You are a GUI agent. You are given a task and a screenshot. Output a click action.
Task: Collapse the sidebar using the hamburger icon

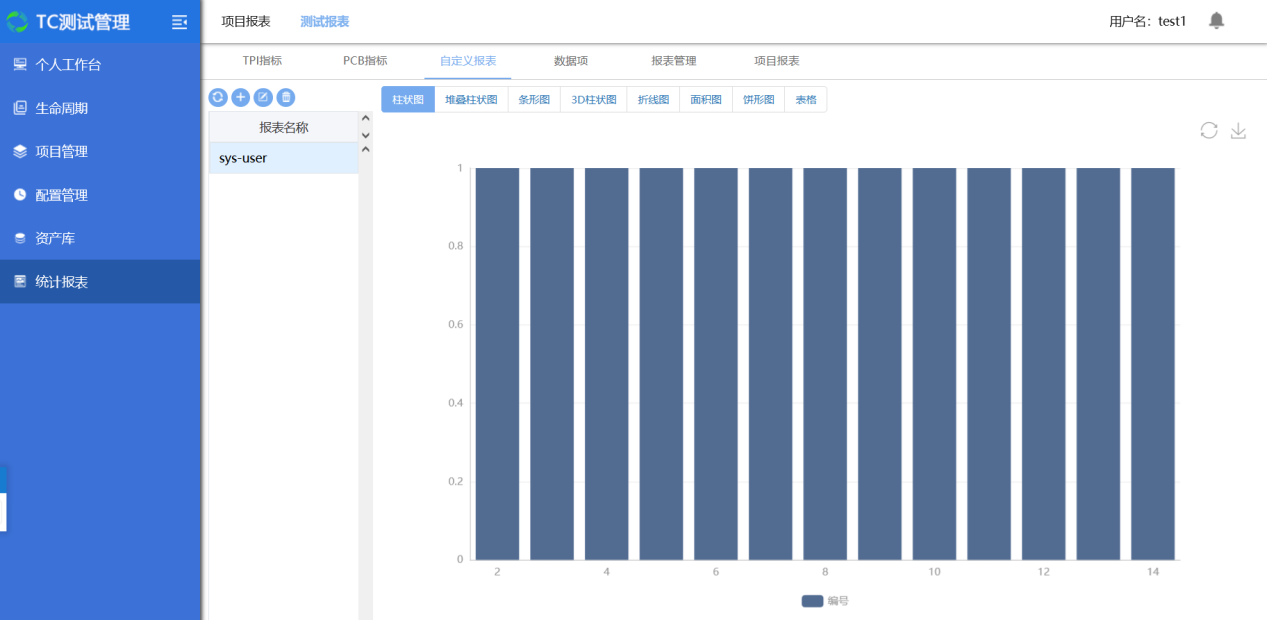180,22
